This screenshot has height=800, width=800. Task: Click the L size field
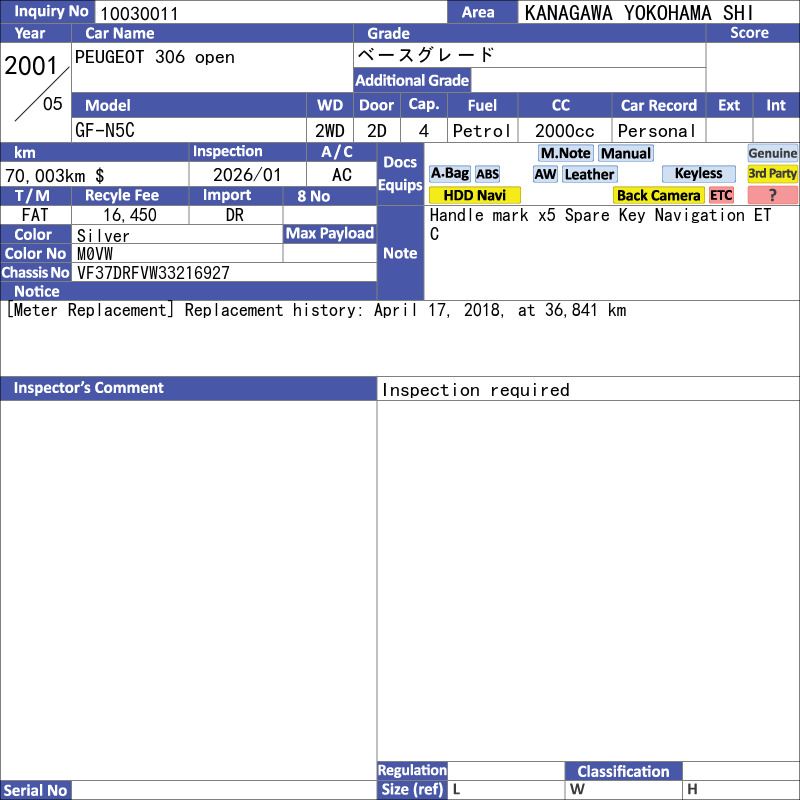pyautogui.click(x=506, y=790)
